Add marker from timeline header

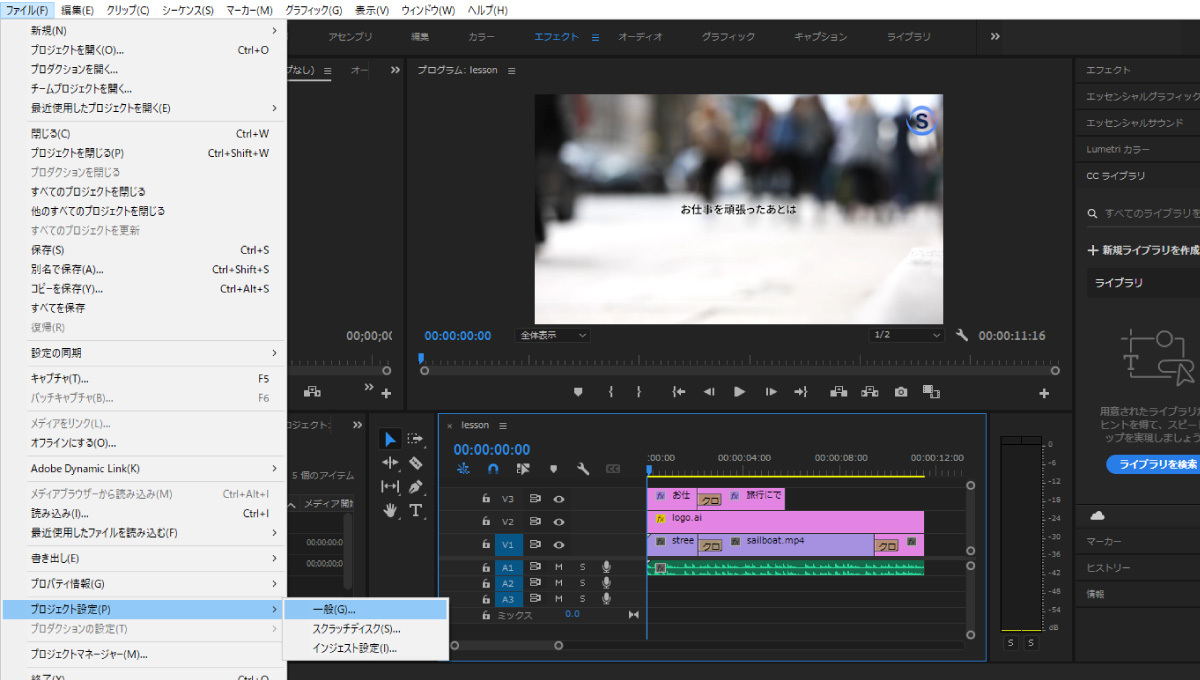tap(553, 468)
